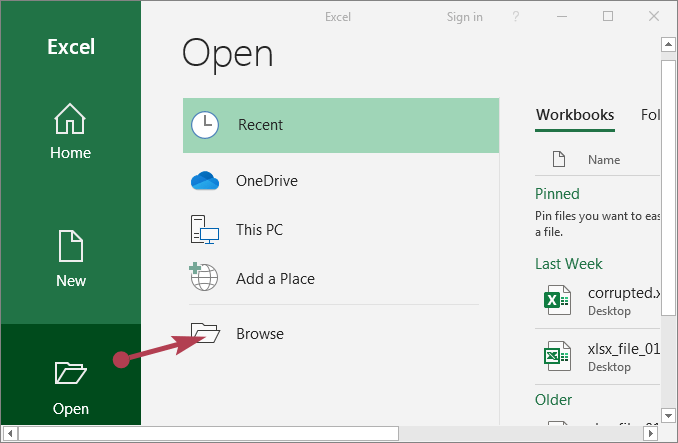
Task: Click the horizontal scrollbar thumb
Action: 208,433
